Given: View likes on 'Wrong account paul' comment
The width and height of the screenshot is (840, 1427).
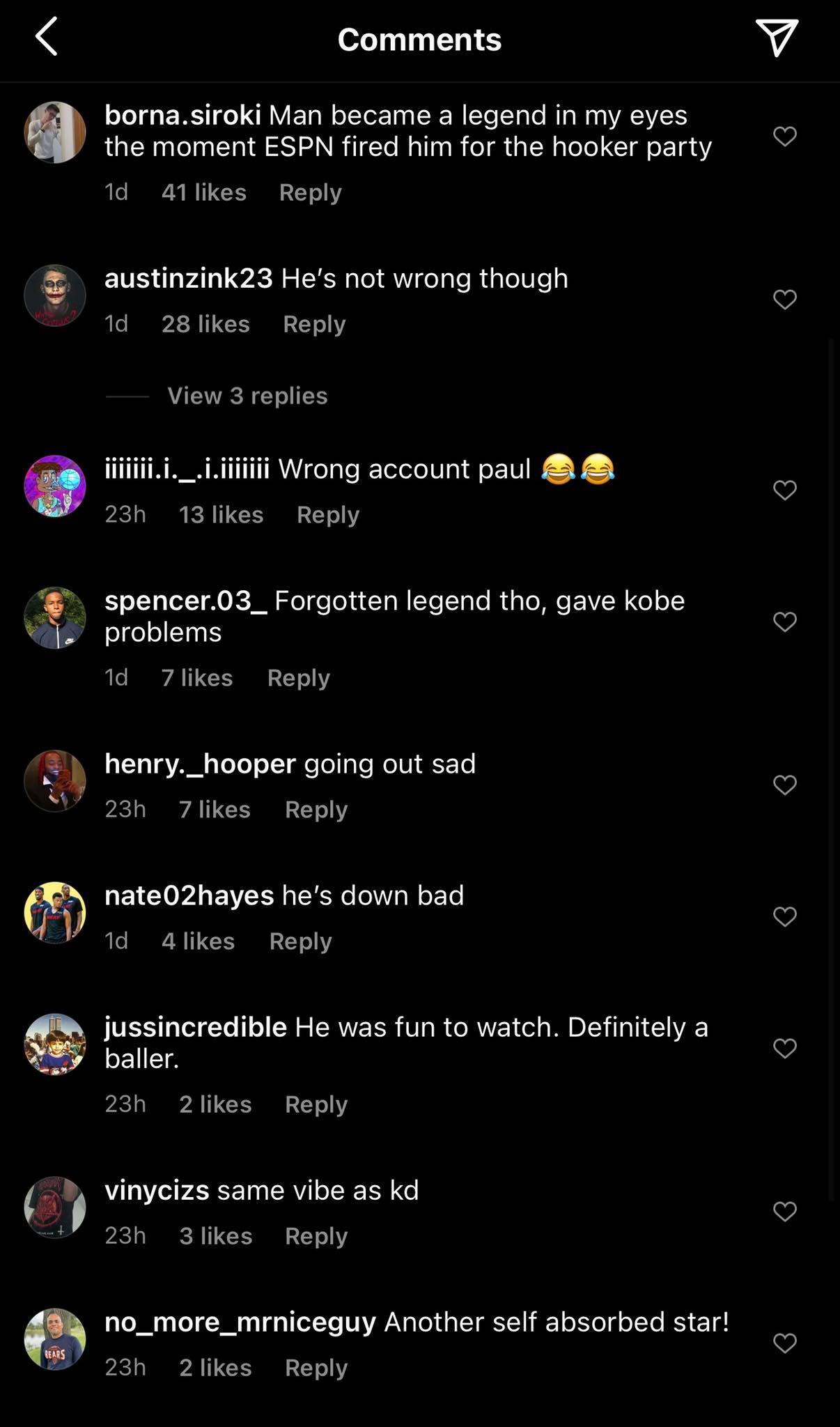Looking at the screenshot, I should coord(221,515).
